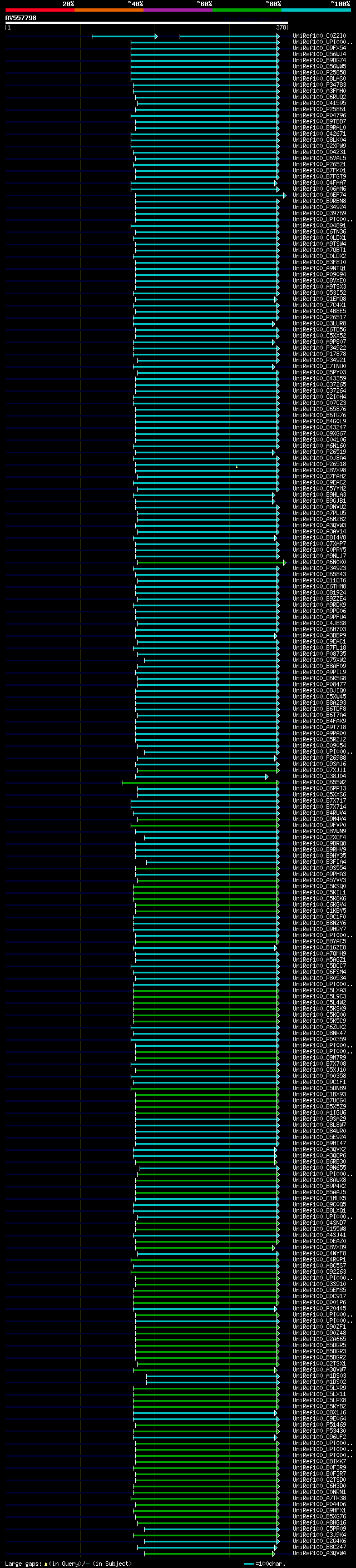Screen dimensions: 356x1568
Task: Click the Large gaps legend text
Action: click(x=68, y=1563)
